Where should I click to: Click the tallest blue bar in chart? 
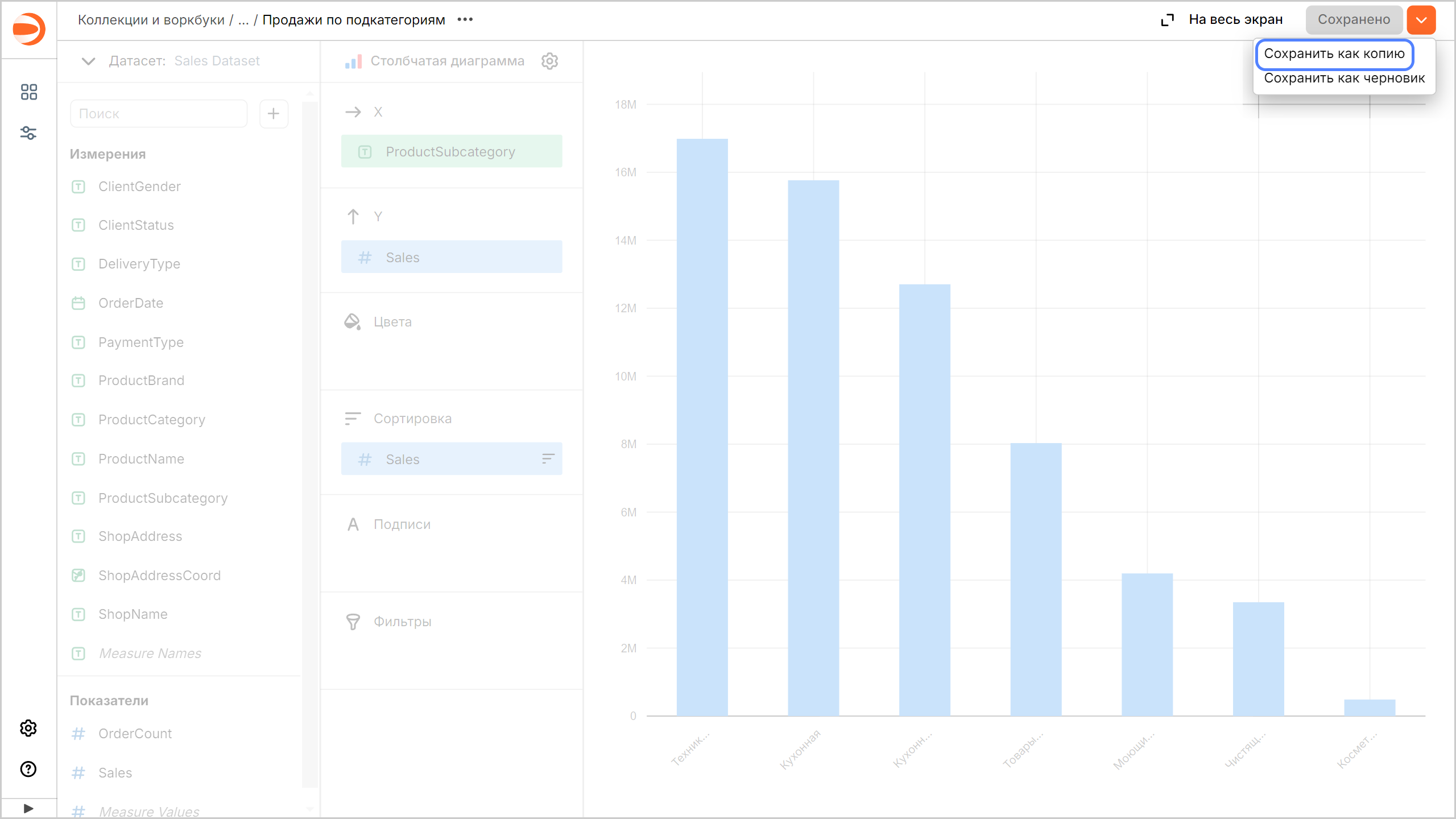702,427
